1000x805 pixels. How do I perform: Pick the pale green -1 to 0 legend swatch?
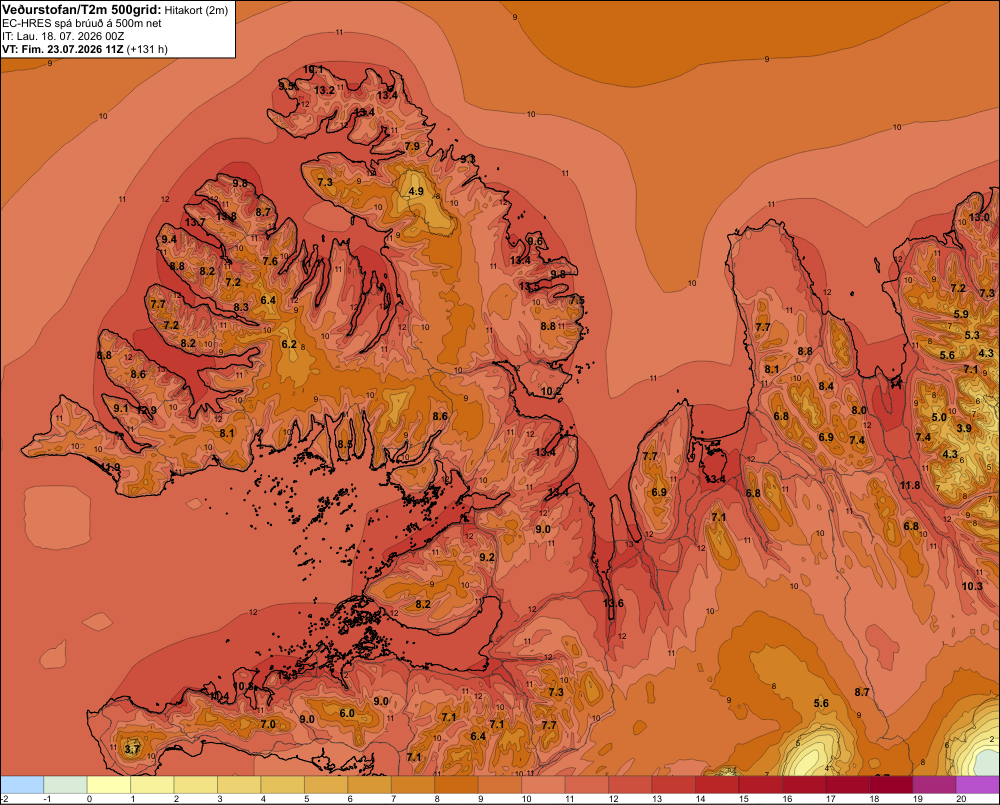tap(65, 785)
